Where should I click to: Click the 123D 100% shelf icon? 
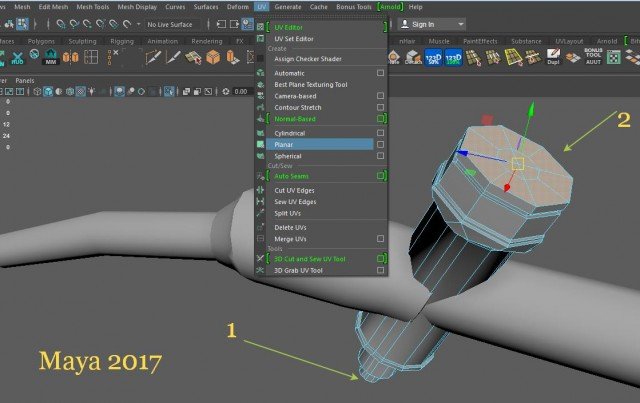453,58
